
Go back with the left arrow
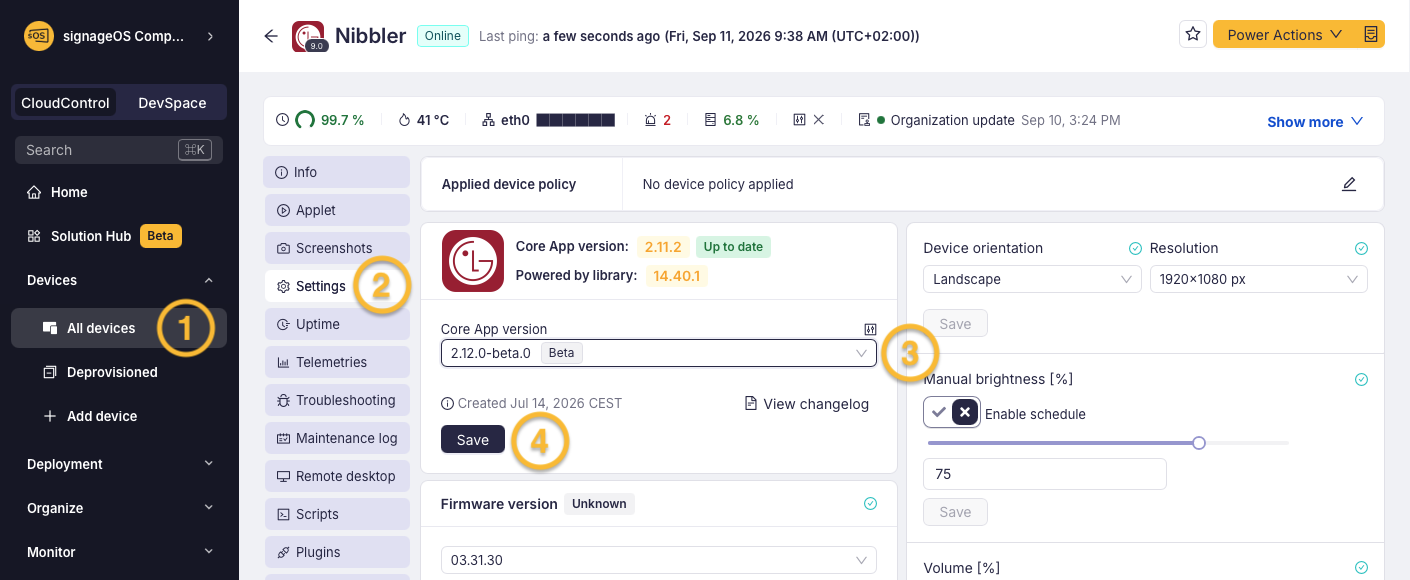tap(270, 36)
